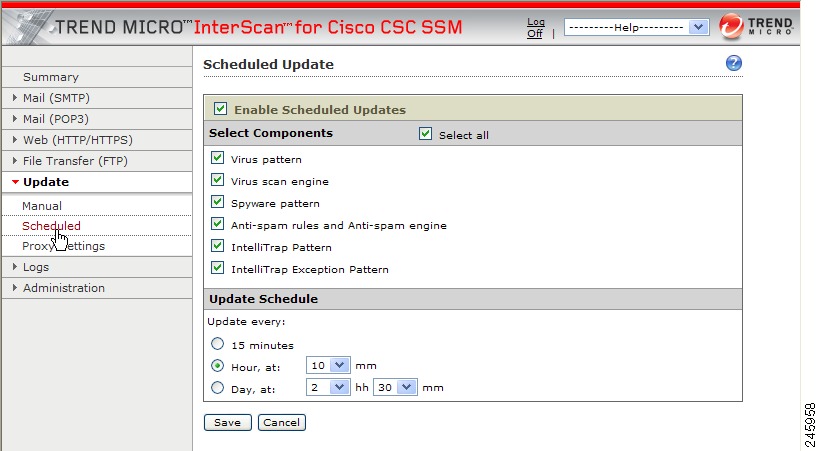
Task: Open the Day minutes dropdown showing 30
Action: (x=395, y=387)
